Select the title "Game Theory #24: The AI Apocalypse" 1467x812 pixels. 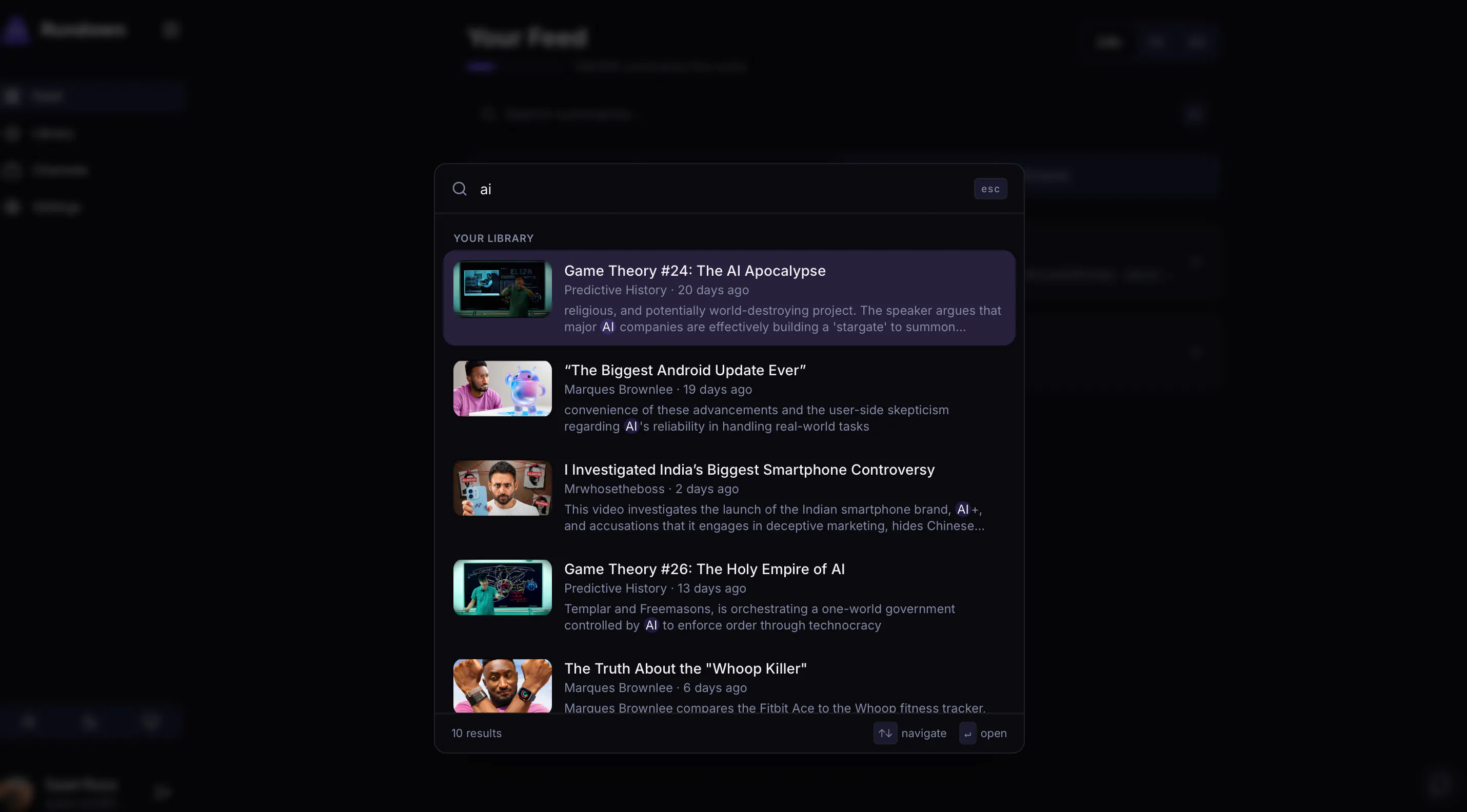[695, 271]
